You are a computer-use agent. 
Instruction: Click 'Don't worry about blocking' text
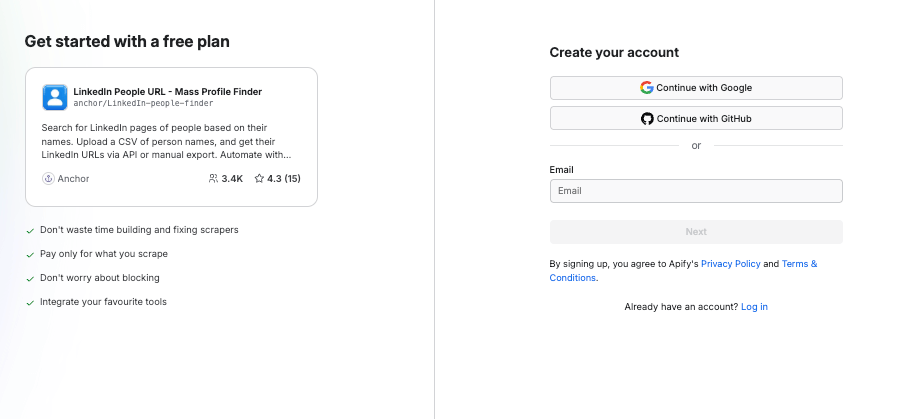click(100, 278)
